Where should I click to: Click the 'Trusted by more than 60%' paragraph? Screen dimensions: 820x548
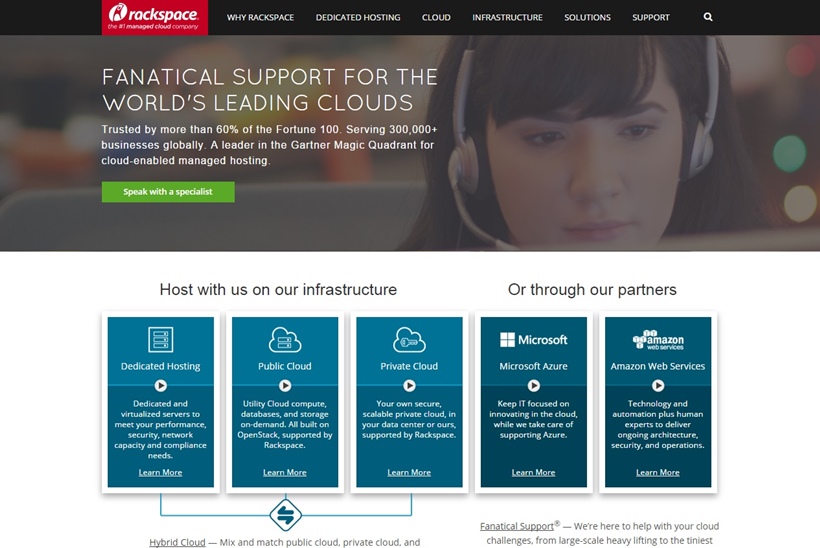(269, 145)
